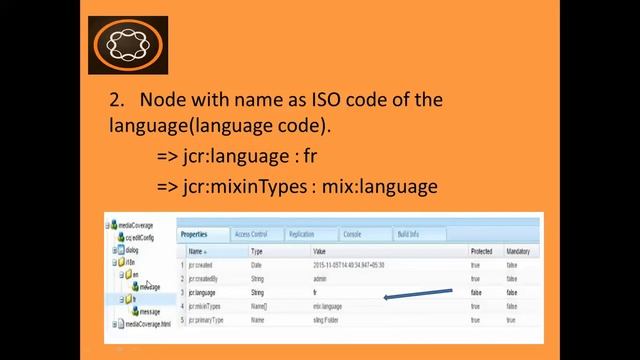Select the mediaCoverage node label

[x=136, y=225]
